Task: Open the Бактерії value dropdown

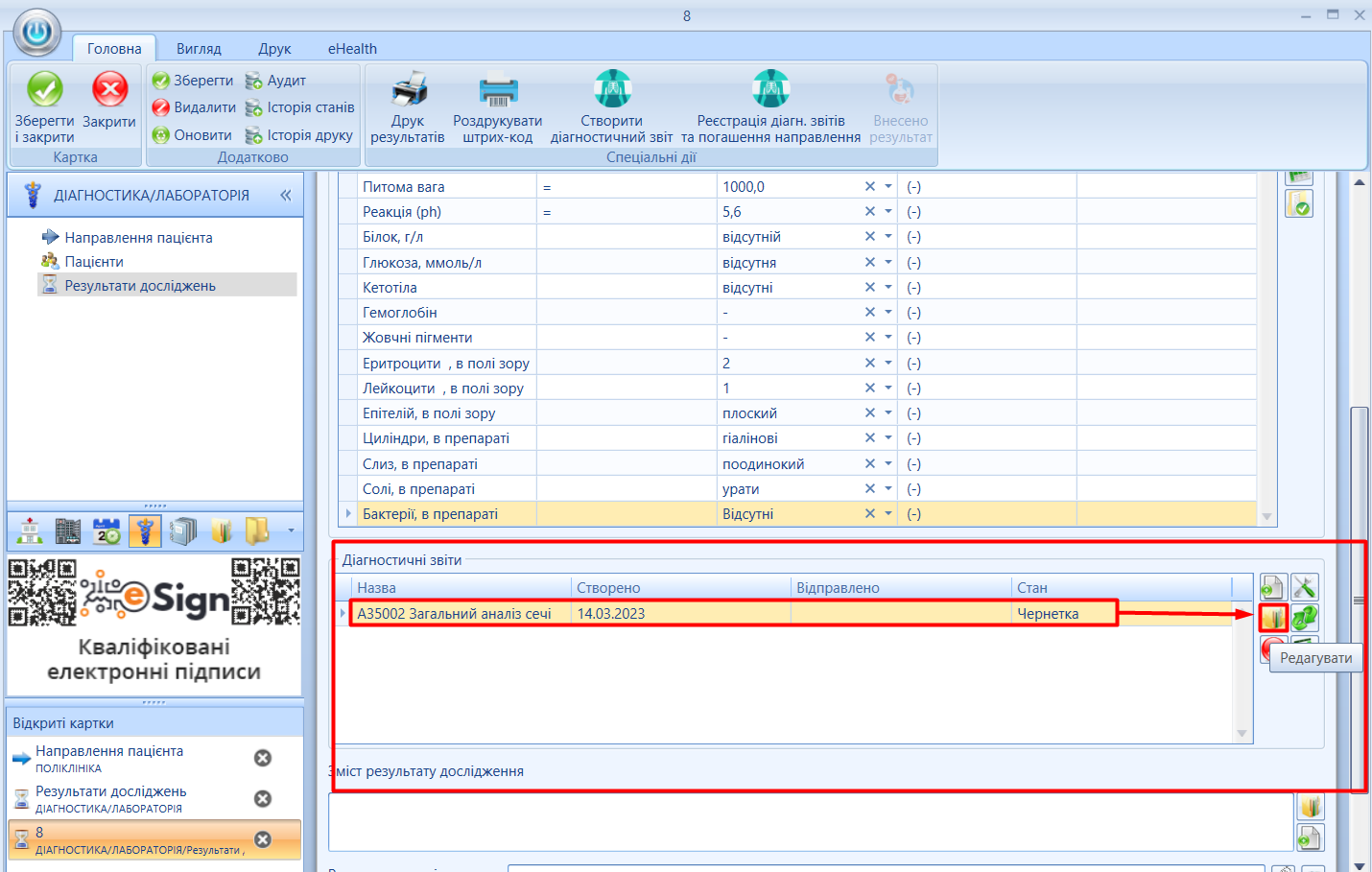Action: click(x=888, y=513)
